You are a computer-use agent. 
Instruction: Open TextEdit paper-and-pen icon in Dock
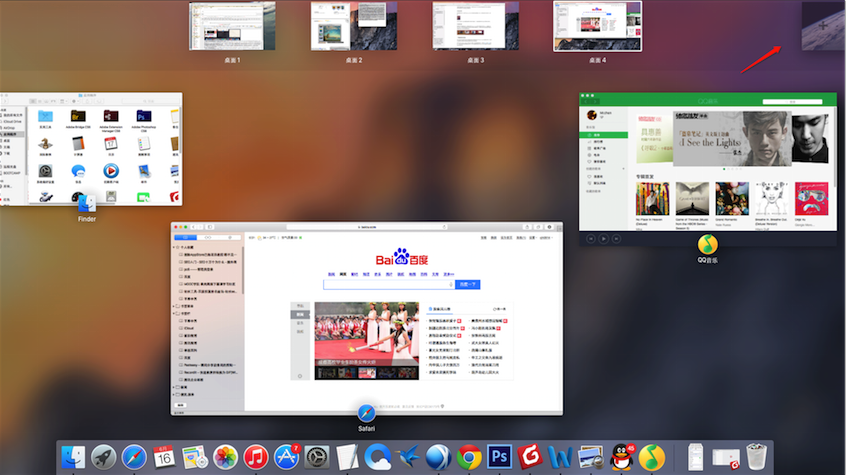[347, 457]
